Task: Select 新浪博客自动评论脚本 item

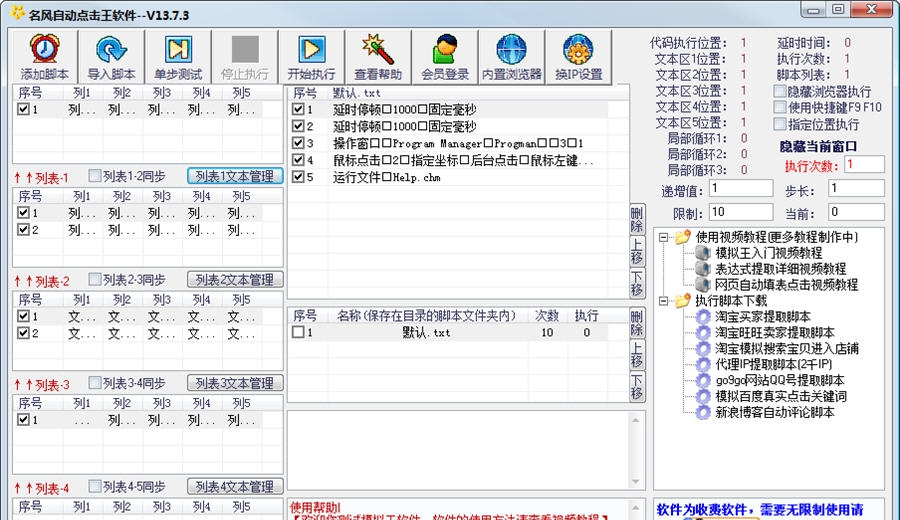Action: (774, 413)
